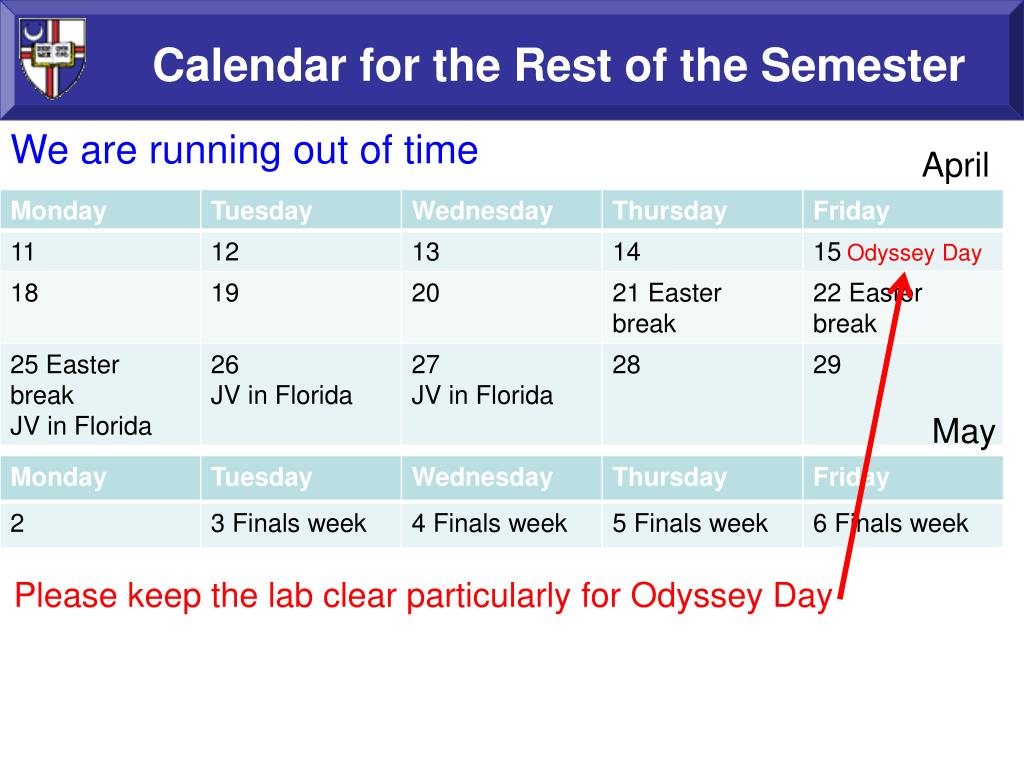Click the Monday header in April table
Image resolution: width=1024 pixels, height=768 pixels.
click(x=101, y=210)
